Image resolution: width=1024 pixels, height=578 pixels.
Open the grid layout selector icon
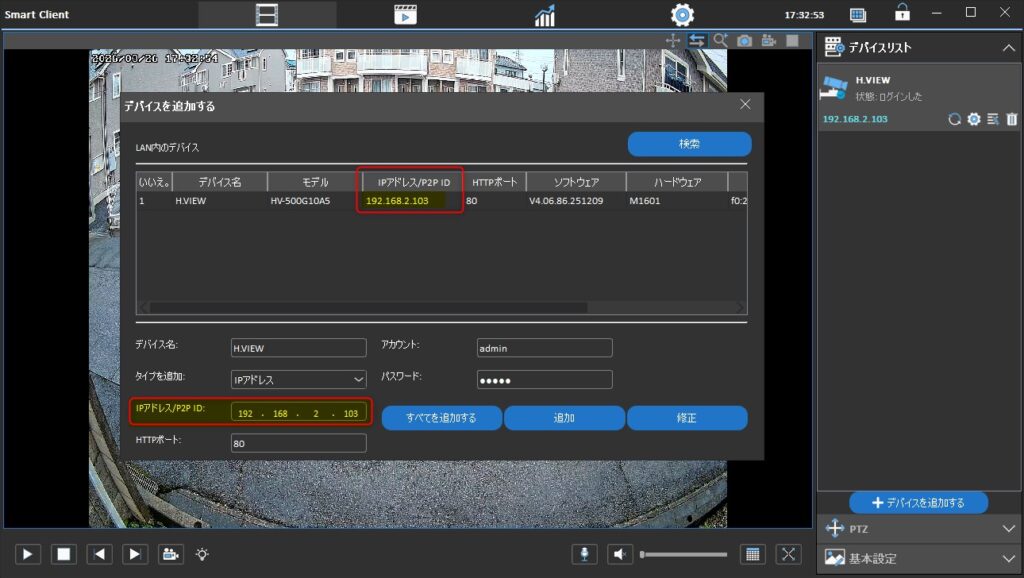753,554
